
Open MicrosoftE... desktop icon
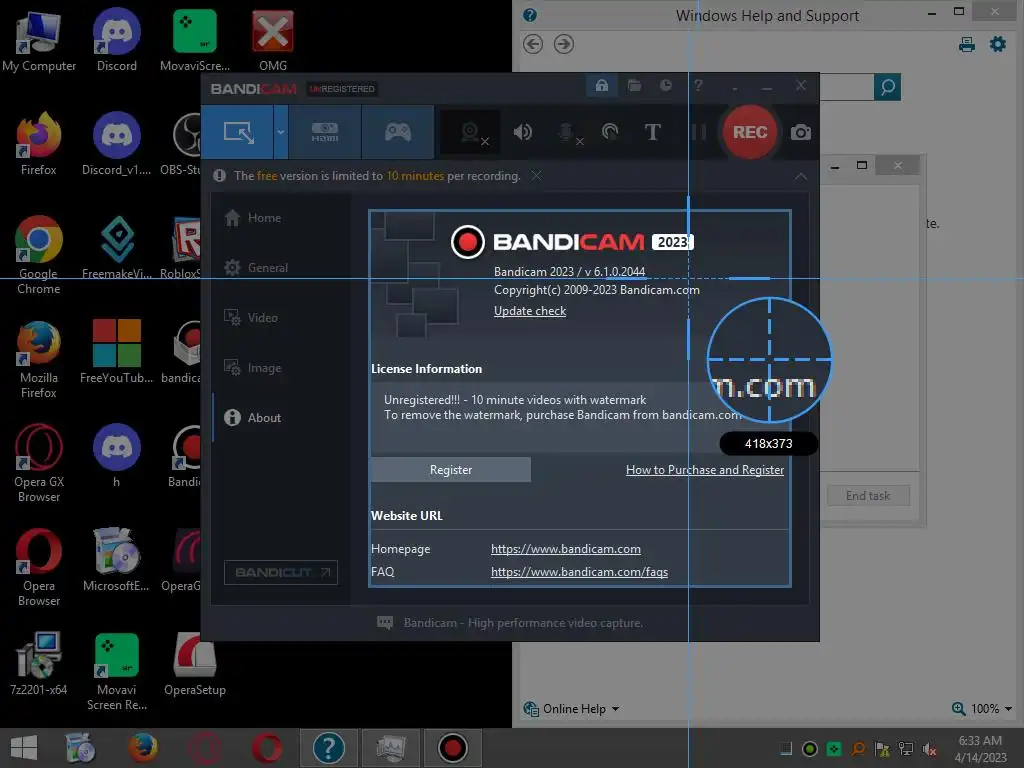click(117, 560)
